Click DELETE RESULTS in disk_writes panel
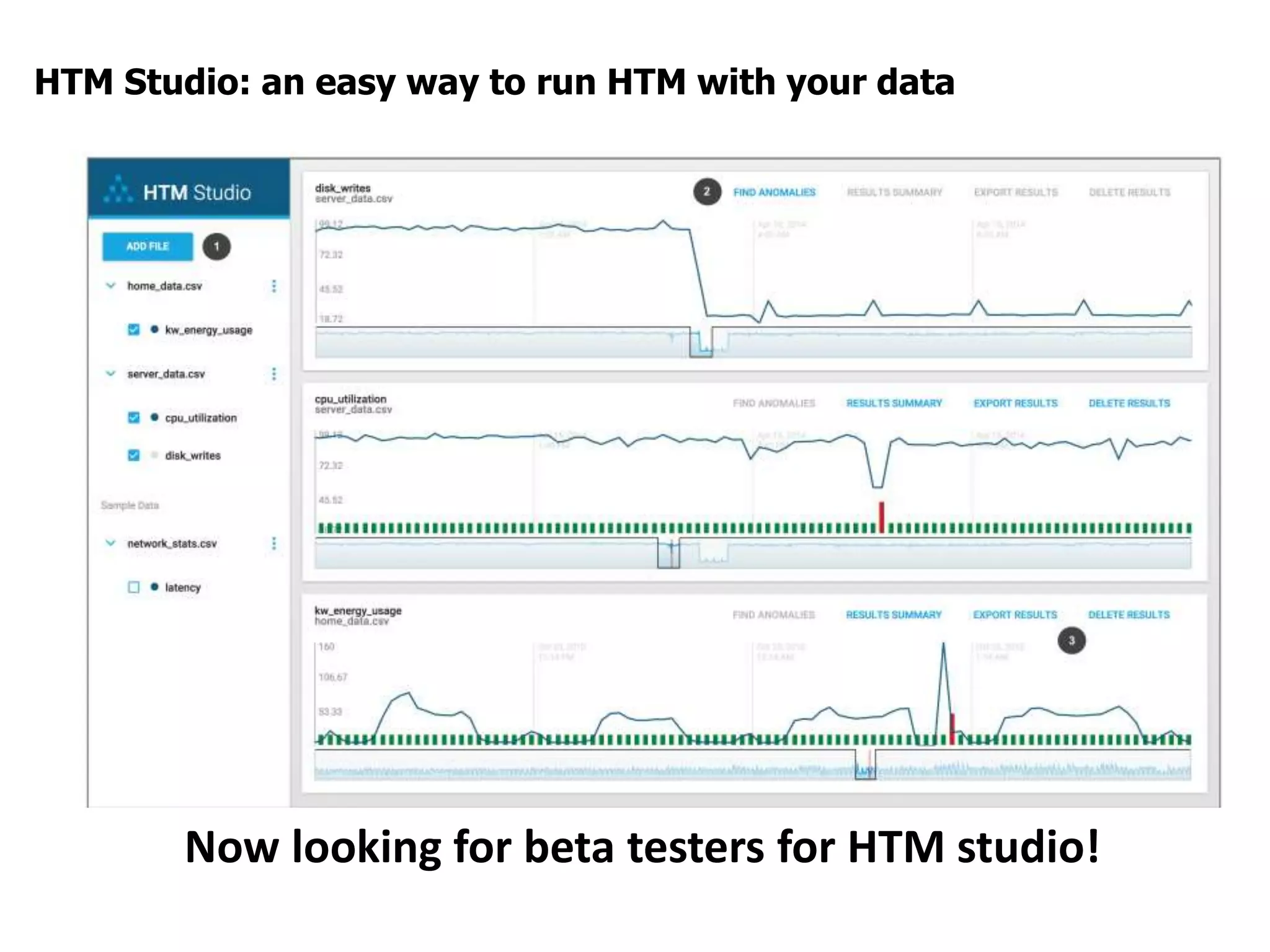 (1129, 192)
